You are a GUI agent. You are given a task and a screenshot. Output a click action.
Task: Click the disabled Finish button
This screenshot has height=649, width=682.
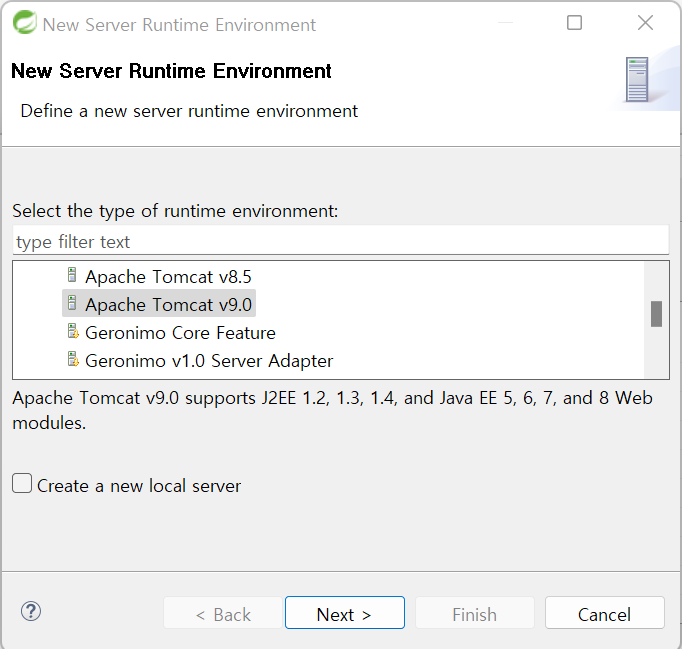(475, 612)
